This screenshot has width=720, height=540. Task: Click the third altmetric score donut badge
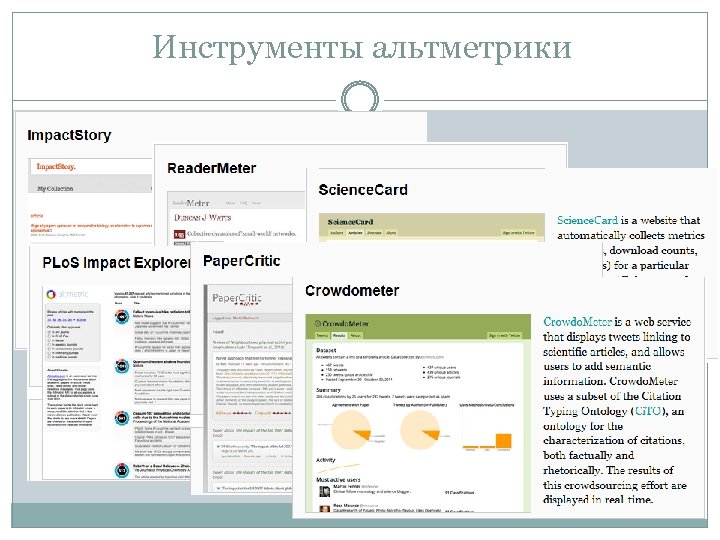coord(122,418)
